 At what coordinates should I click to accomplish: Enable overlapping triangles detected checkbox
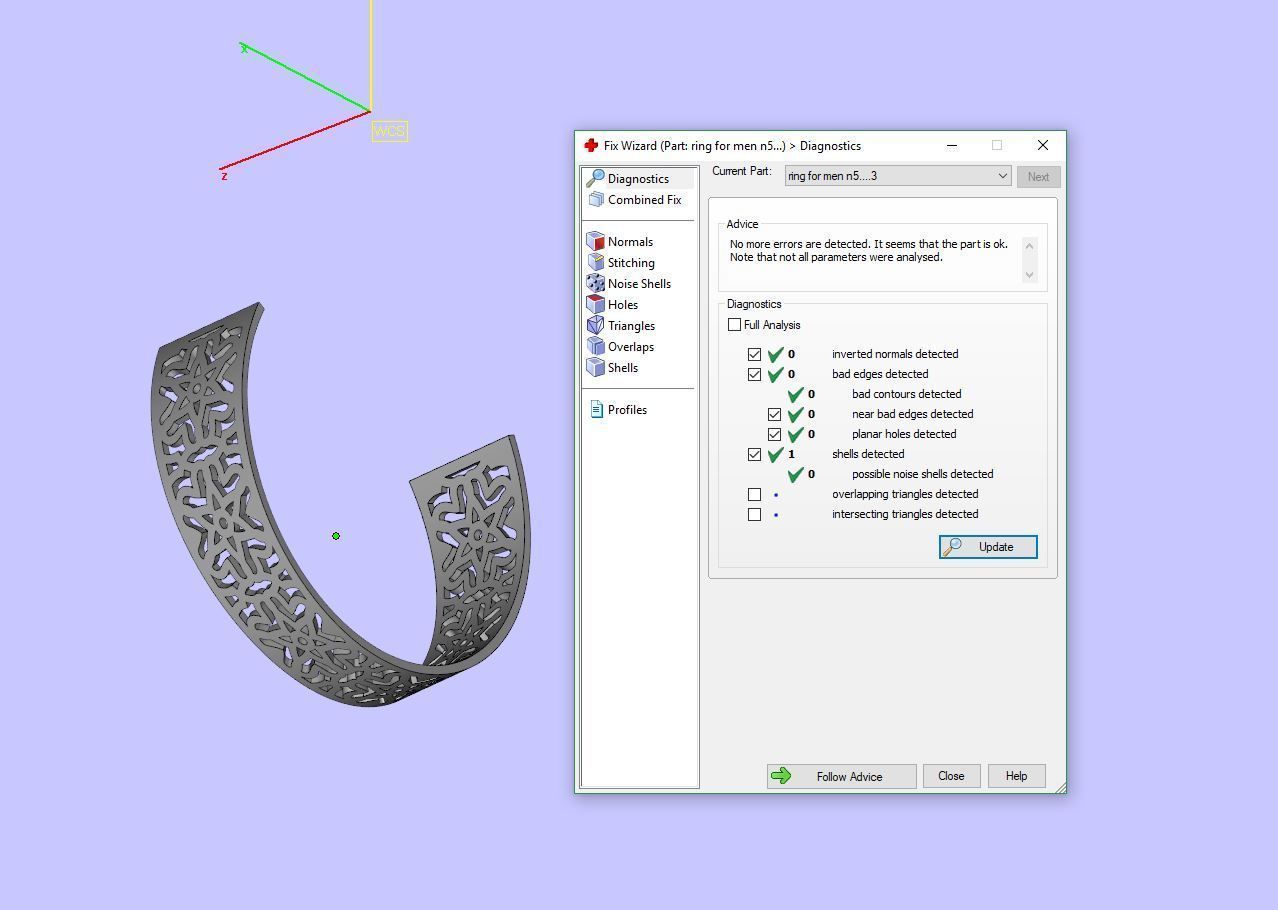755,494
